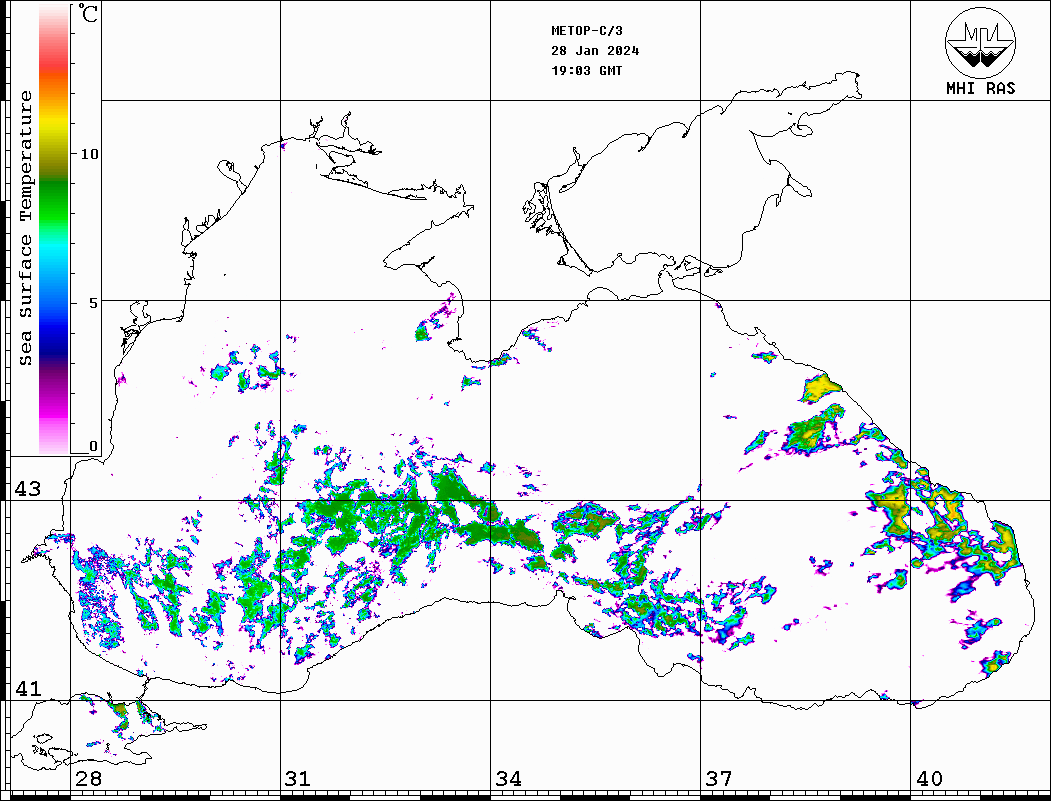Click the date '28 Jan 2024'
This screenshot has width=1051, height=801.
tap(595, 51)
